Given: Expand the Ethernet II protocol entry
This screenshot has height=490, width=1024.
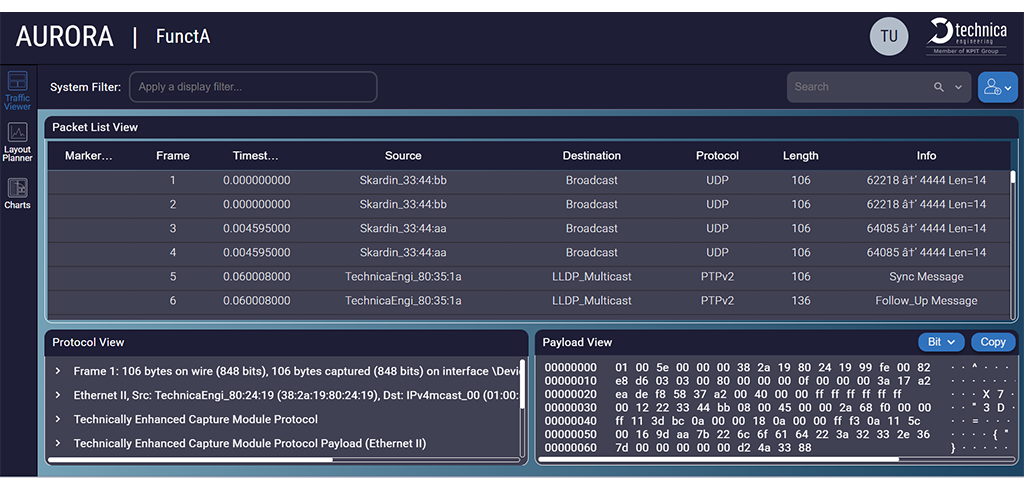Looking at the screenshot, I should (58, 395).
